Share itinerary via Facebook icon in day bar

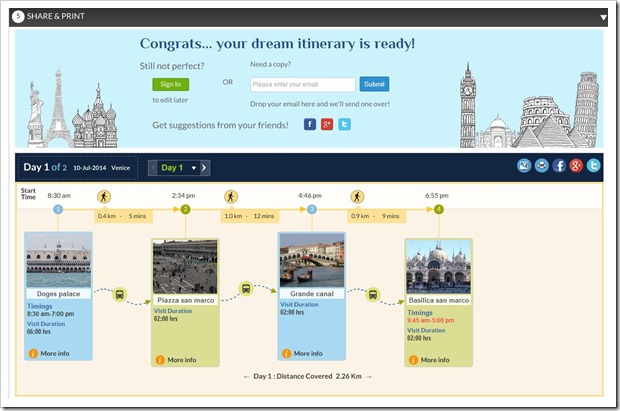click(x=559, y=166)
